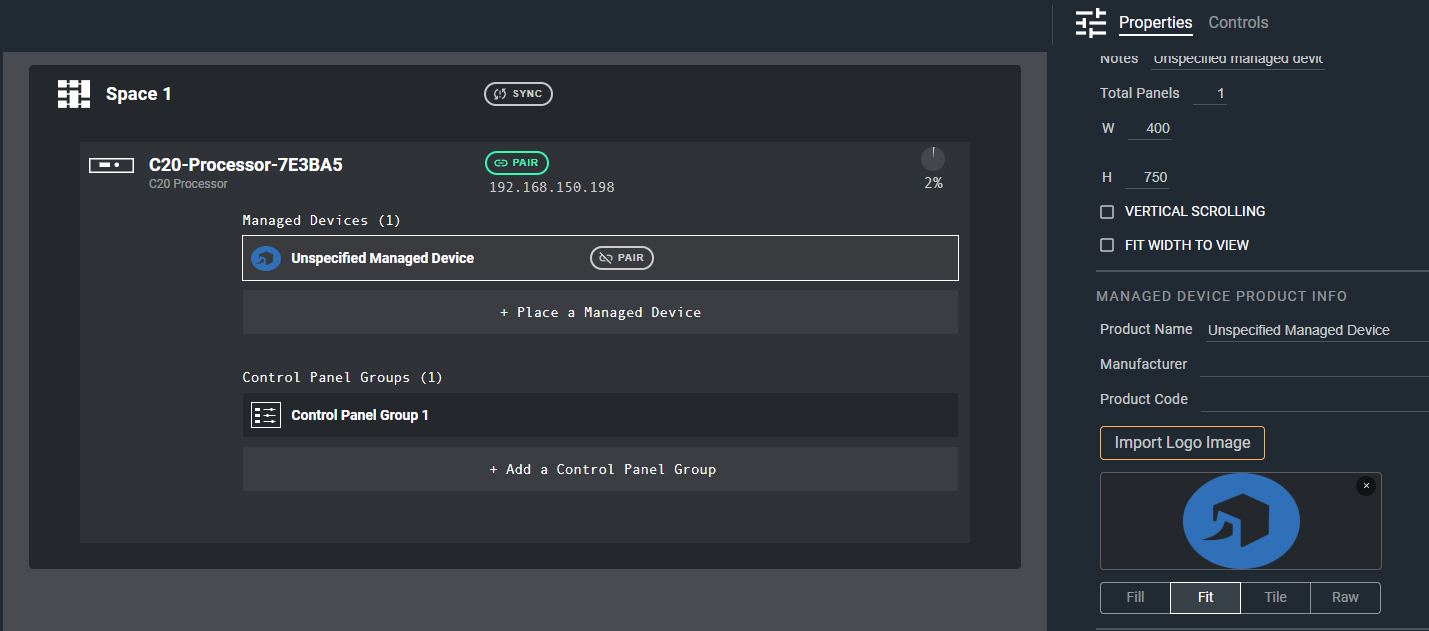The width and height of the screenshot is (1429, 631).
Task: Select the Tile image mode
Action: [1275, 598]
